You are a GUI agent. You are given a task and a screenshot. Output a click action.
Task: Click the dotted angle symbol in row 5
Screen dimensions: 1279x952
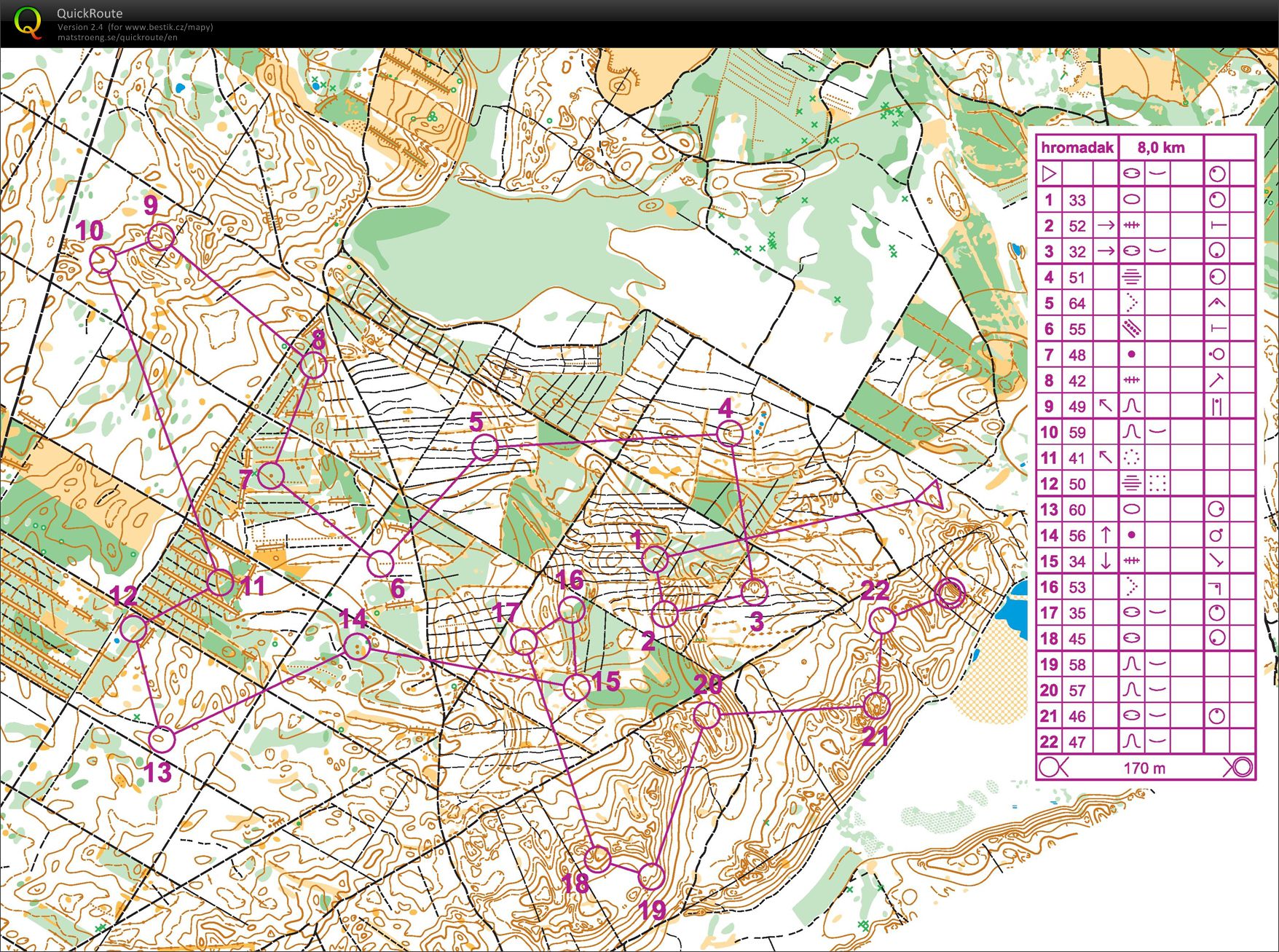[1131, 303]
